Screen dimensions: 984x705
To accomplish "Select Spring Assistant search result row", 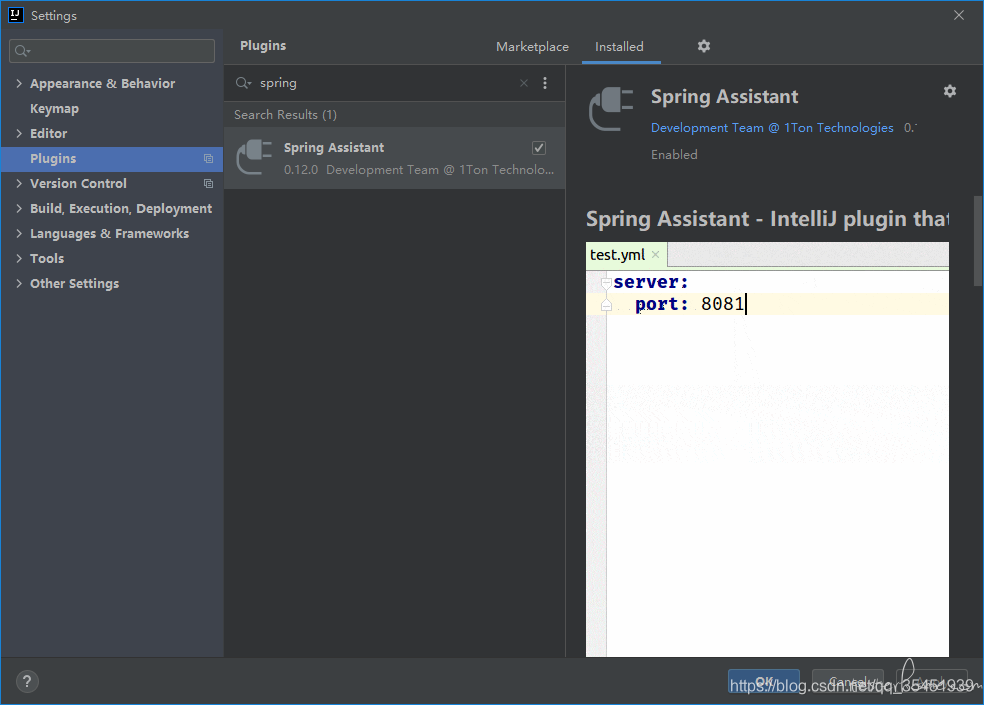I will (395, 158).
